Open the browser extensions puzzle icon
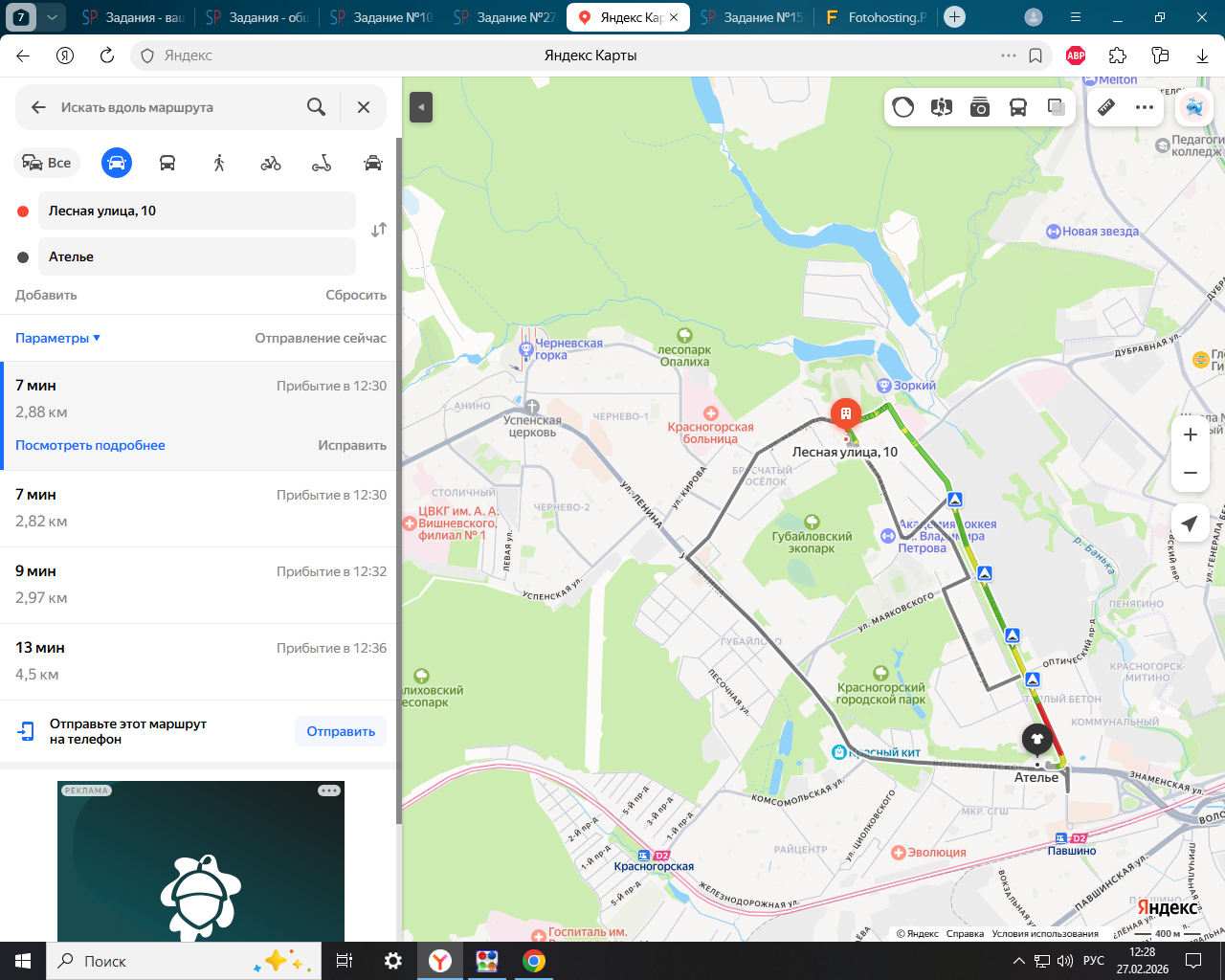The width and height of the screenshot is (1225, 980). point(1118,56)
